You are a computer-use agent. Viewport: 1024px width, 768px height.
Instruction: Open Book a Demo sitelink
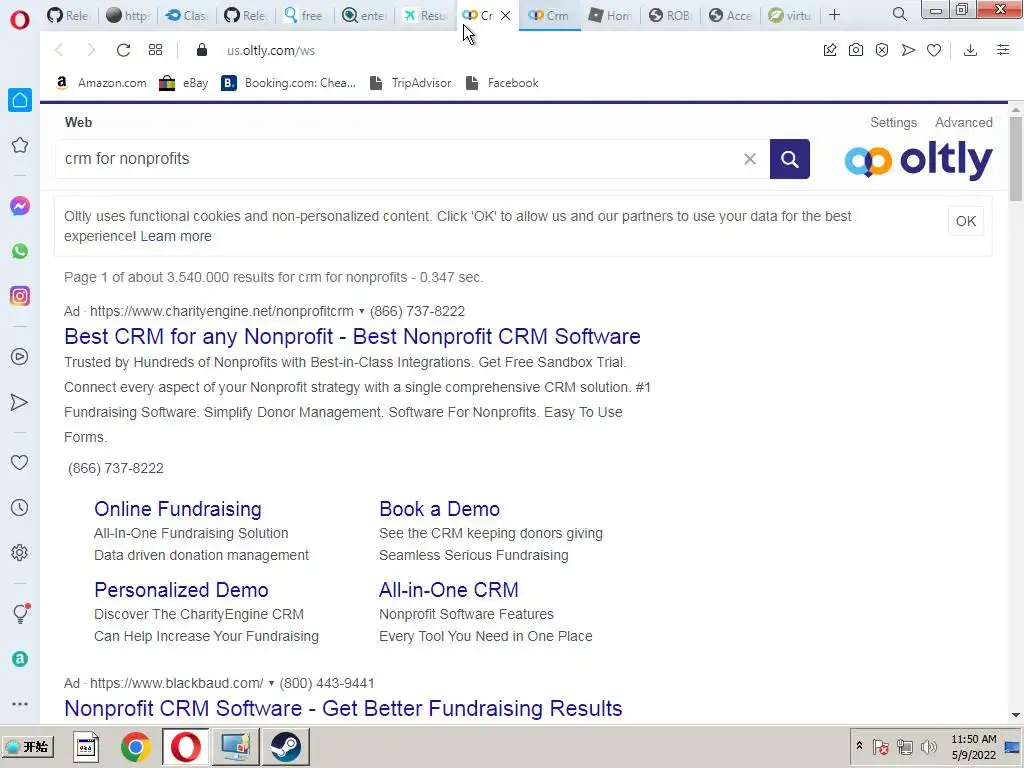[440, 509]
